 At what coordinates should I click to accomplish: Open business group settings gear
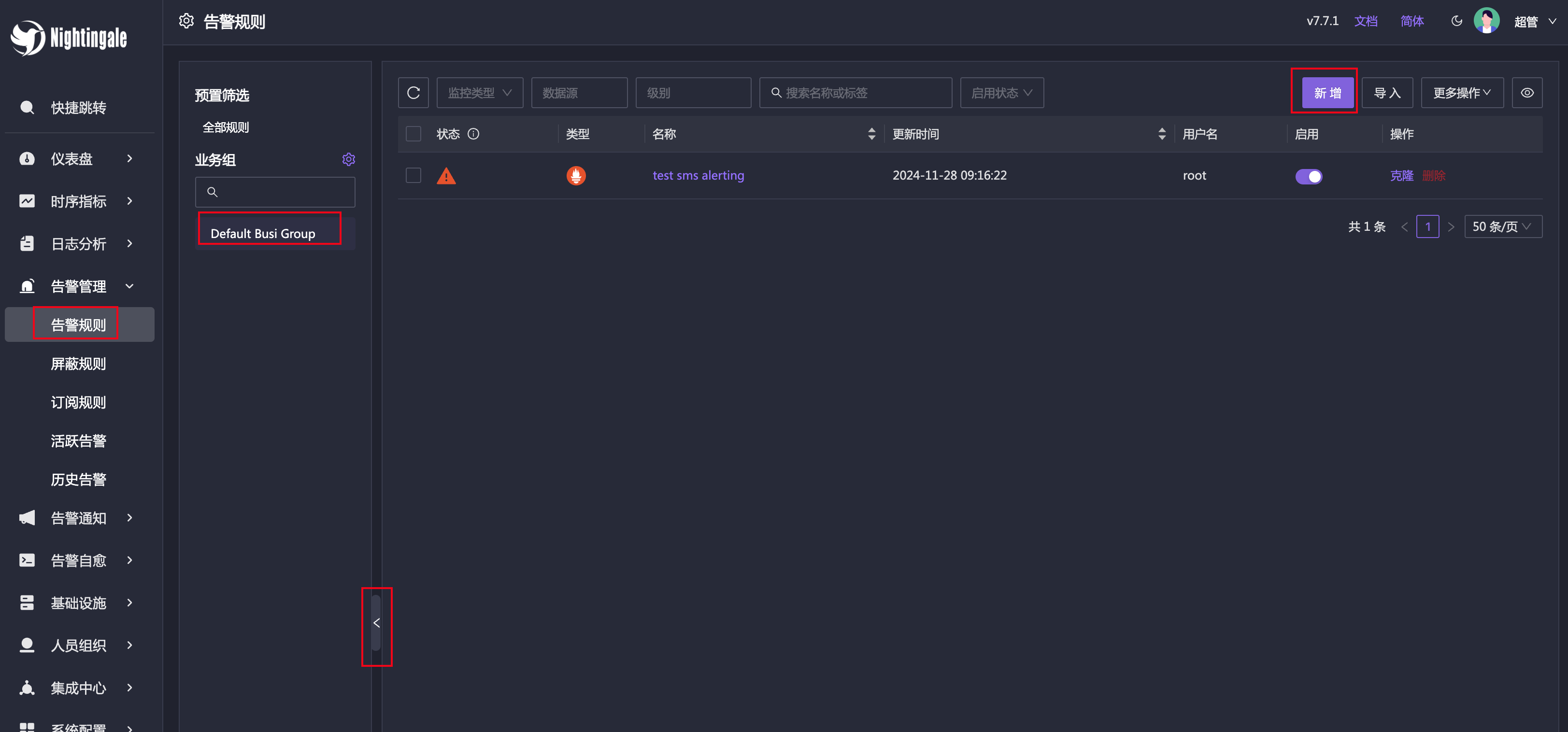click(348, 159)
